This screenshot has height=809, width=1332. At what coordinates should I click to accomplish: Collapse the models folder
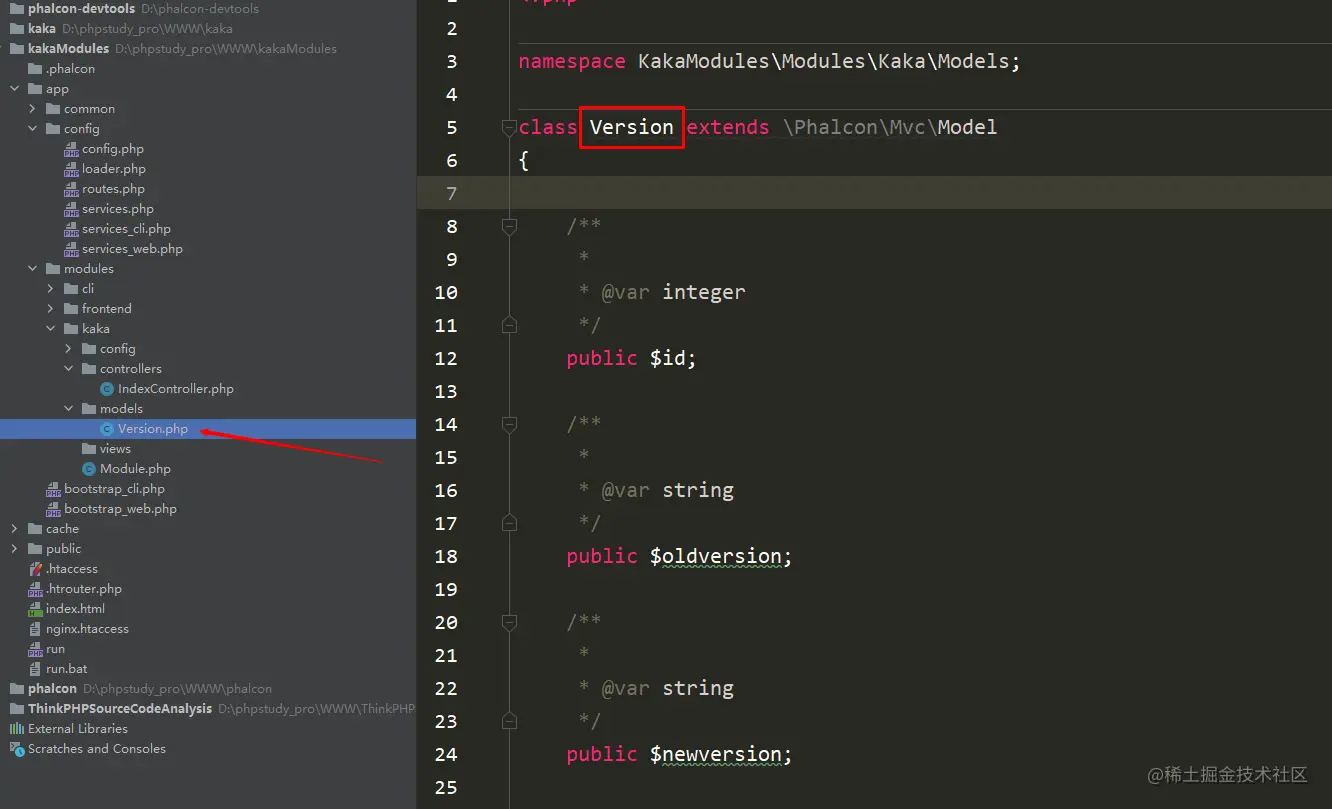[x=69, y=409]
